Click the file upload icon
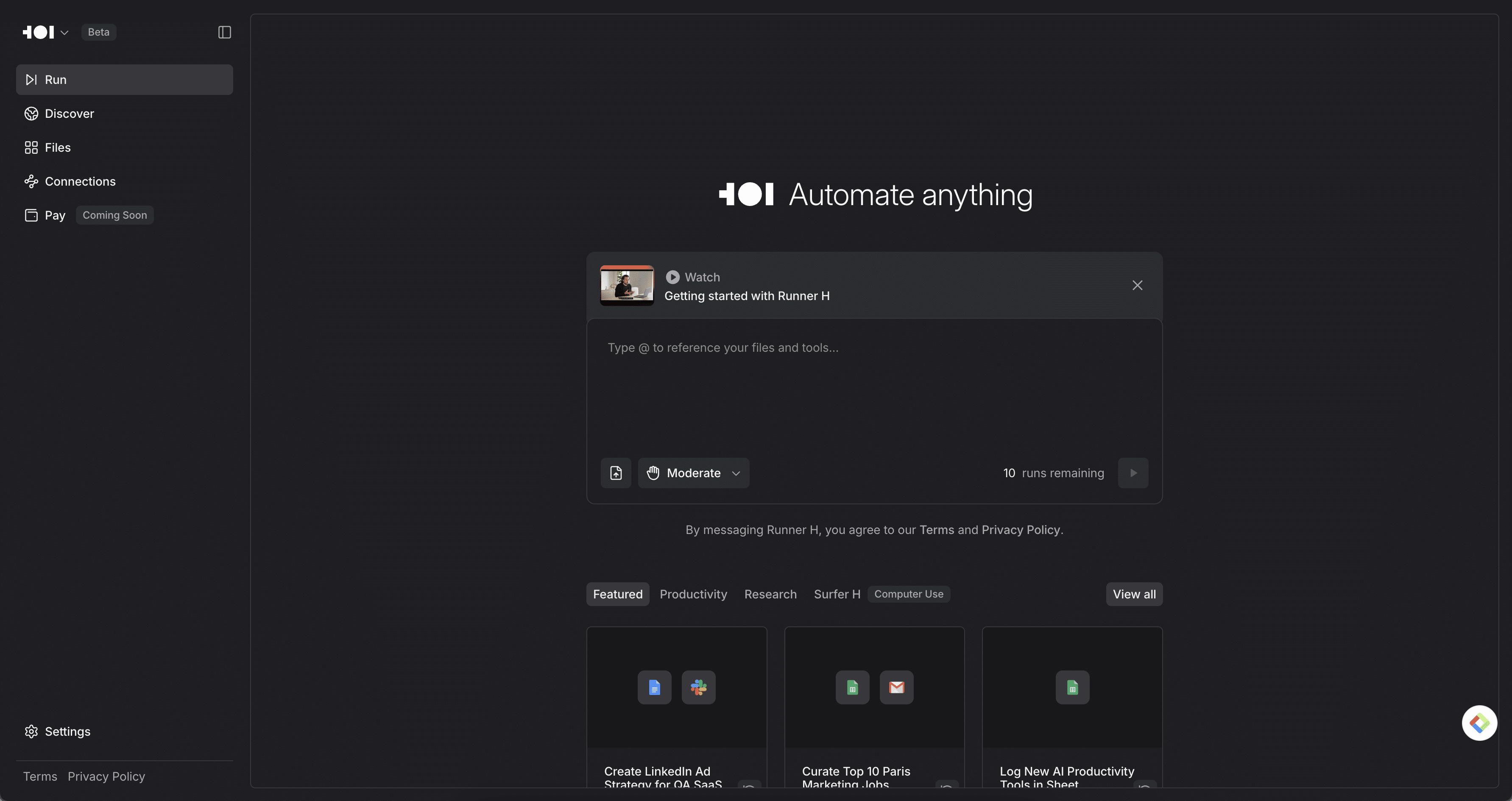 point(616,473)
